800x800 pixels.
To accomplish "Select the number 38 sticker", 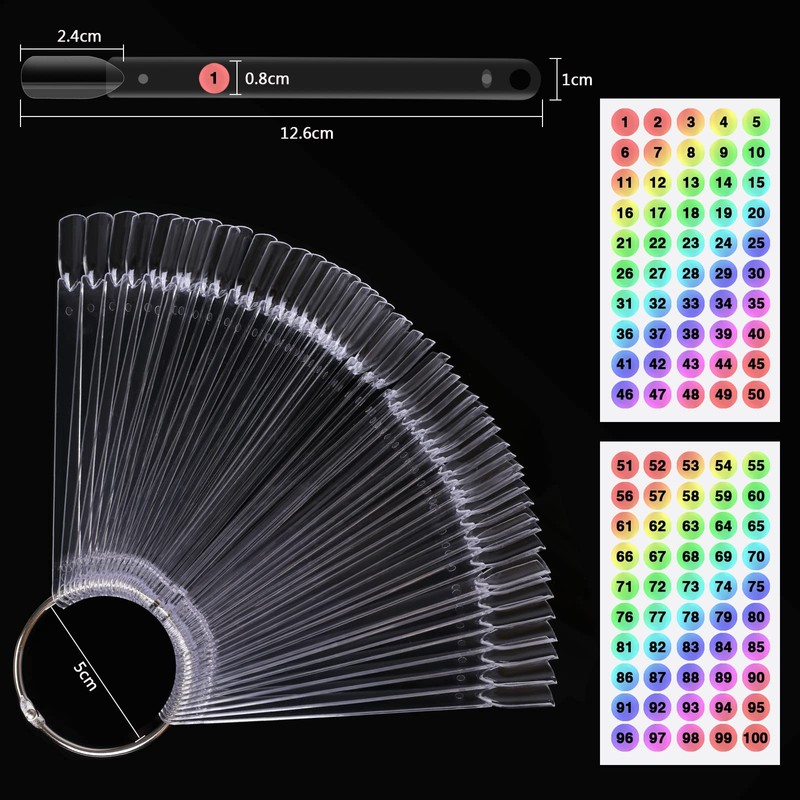I will coord(690,333).
